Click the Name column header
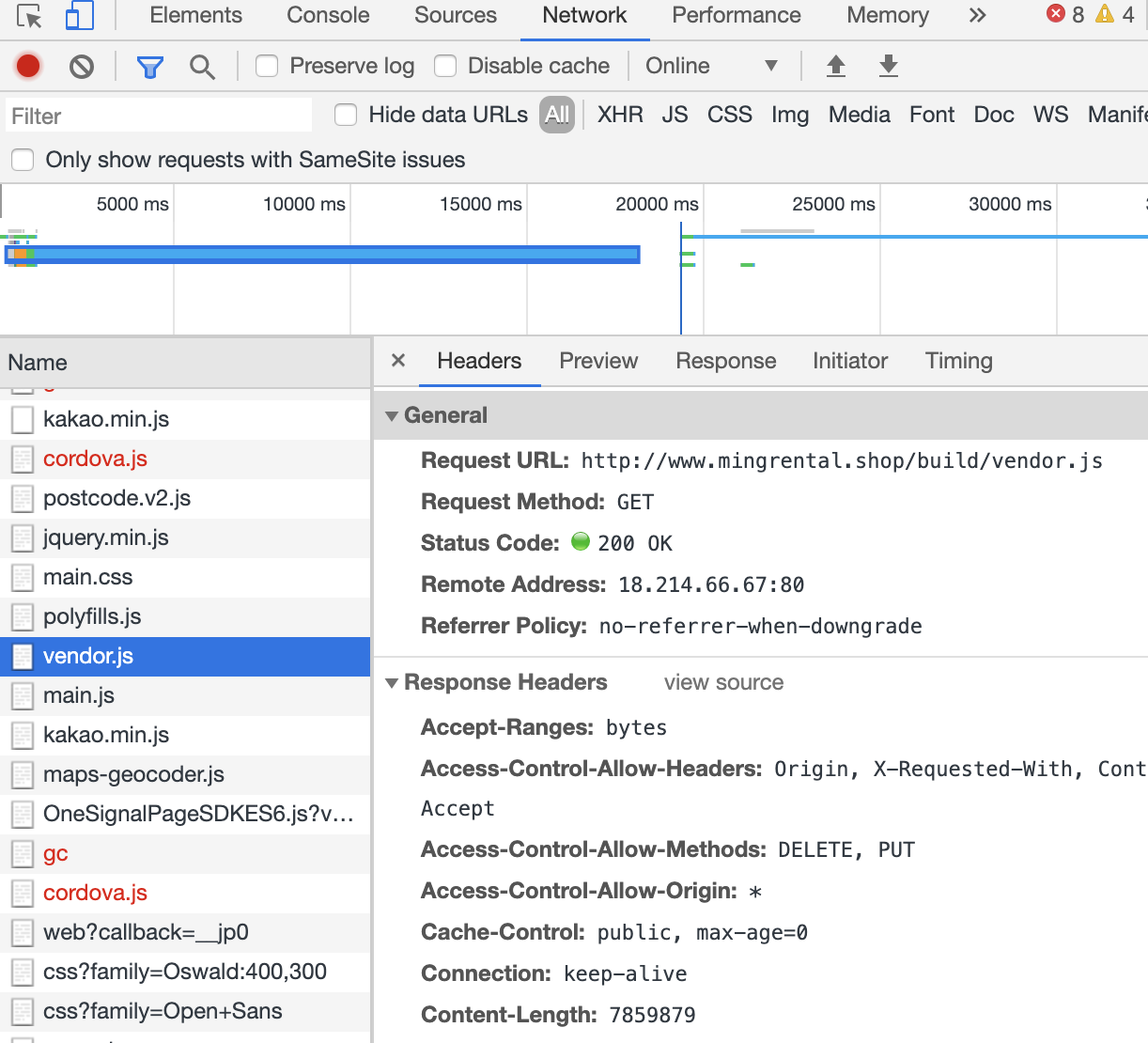Viewport: 1148px width, 1043px height. [185, 363]
